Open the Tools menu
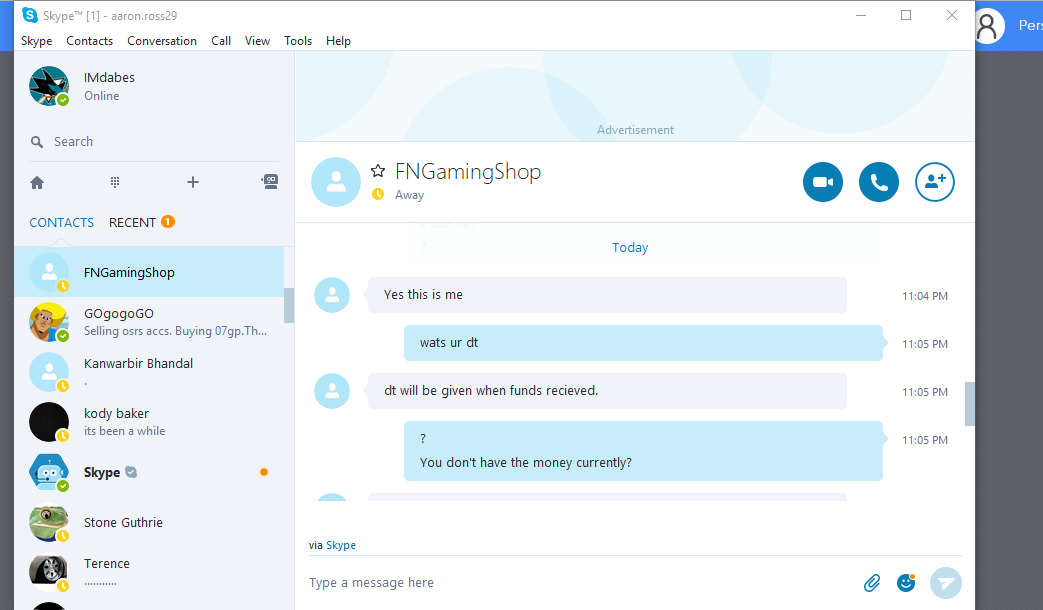This screenshot has height=610, width=1043. [298, 41]
